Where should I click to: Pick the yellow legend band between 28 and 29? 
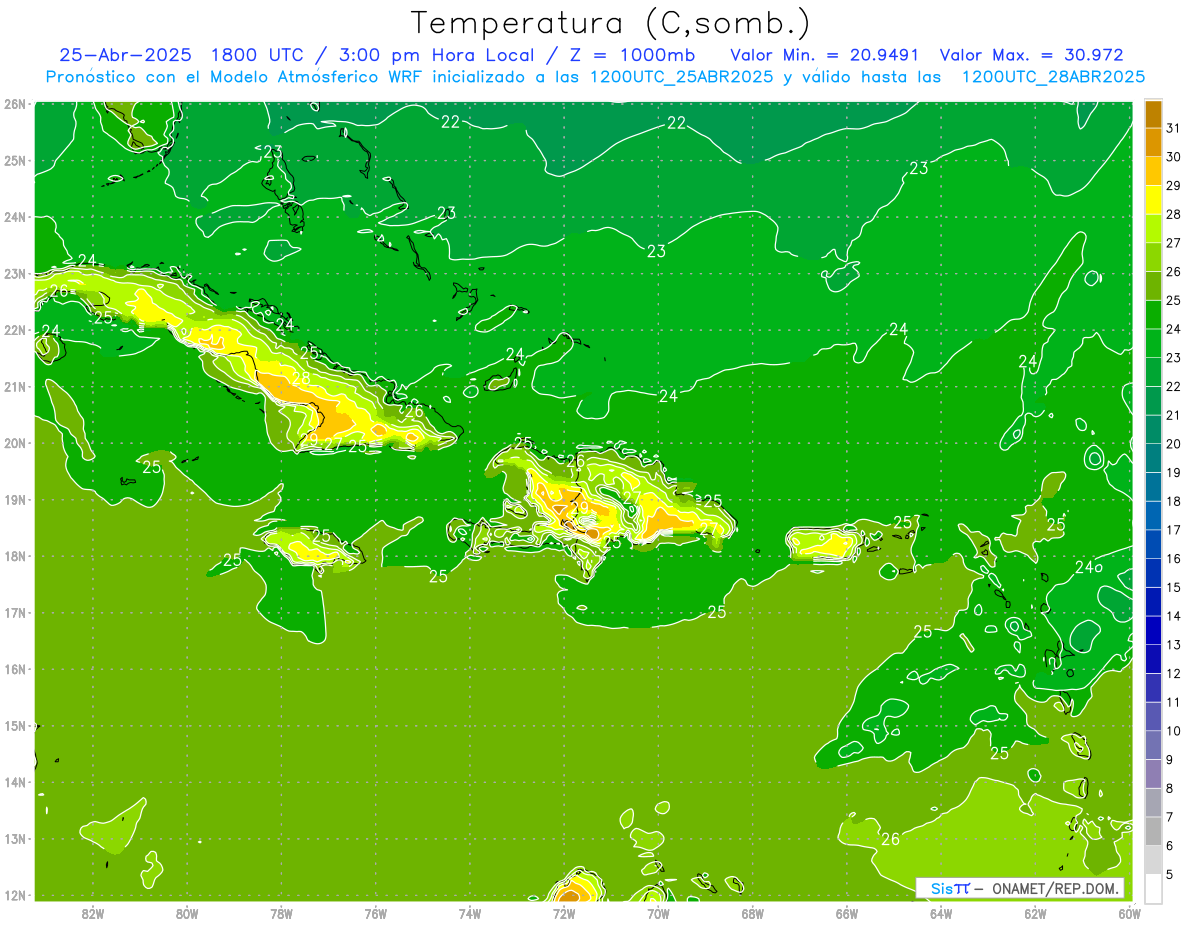tap(1153, 200)
